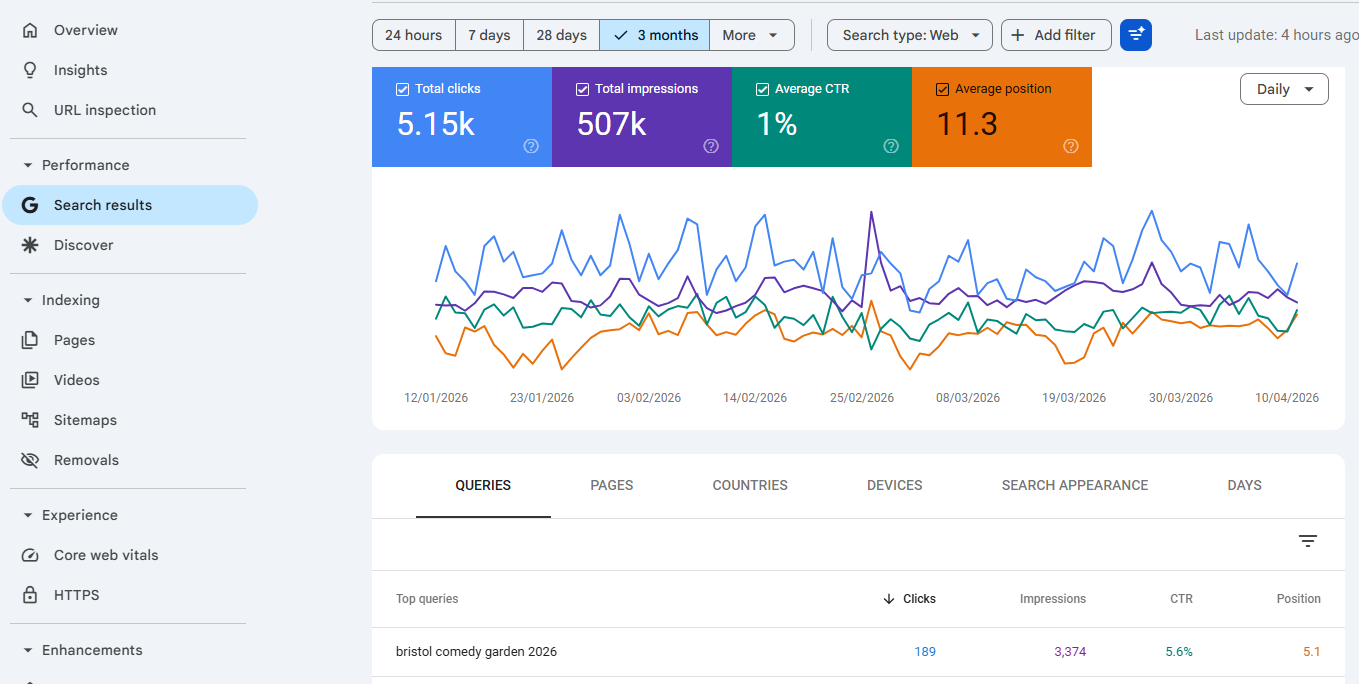Switch to the SEARCH APPEARANCE tab
The height and width of the screenshot is (684, 1359).
tap(1075, 485)
